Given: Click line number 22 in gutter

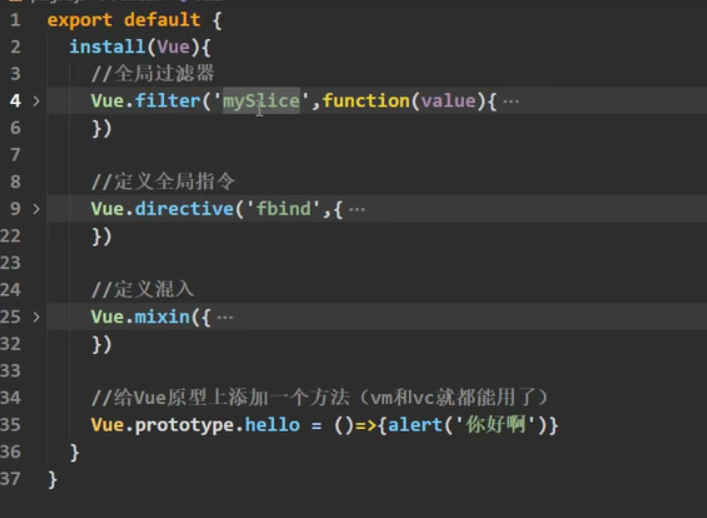Looking at the screenshot, I should coord(10,236).
